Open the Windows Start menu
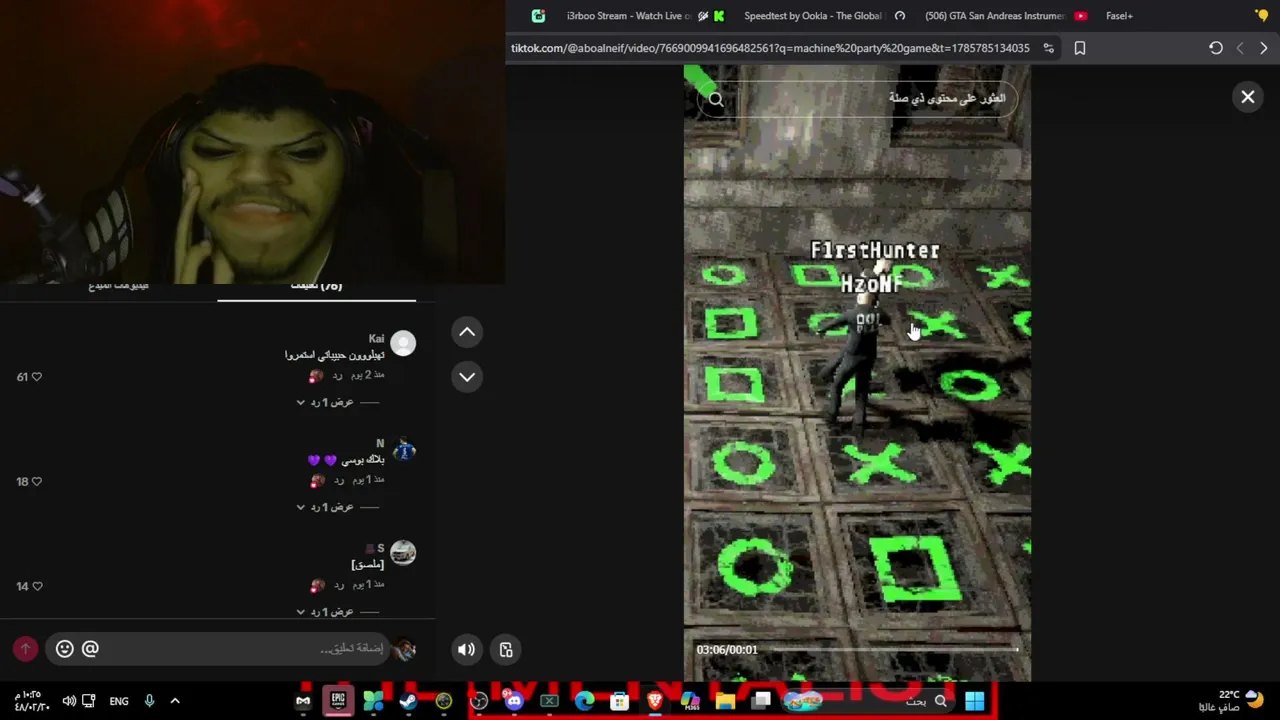The height and width of the screenshot is (720, 1280). click(975, 701)
